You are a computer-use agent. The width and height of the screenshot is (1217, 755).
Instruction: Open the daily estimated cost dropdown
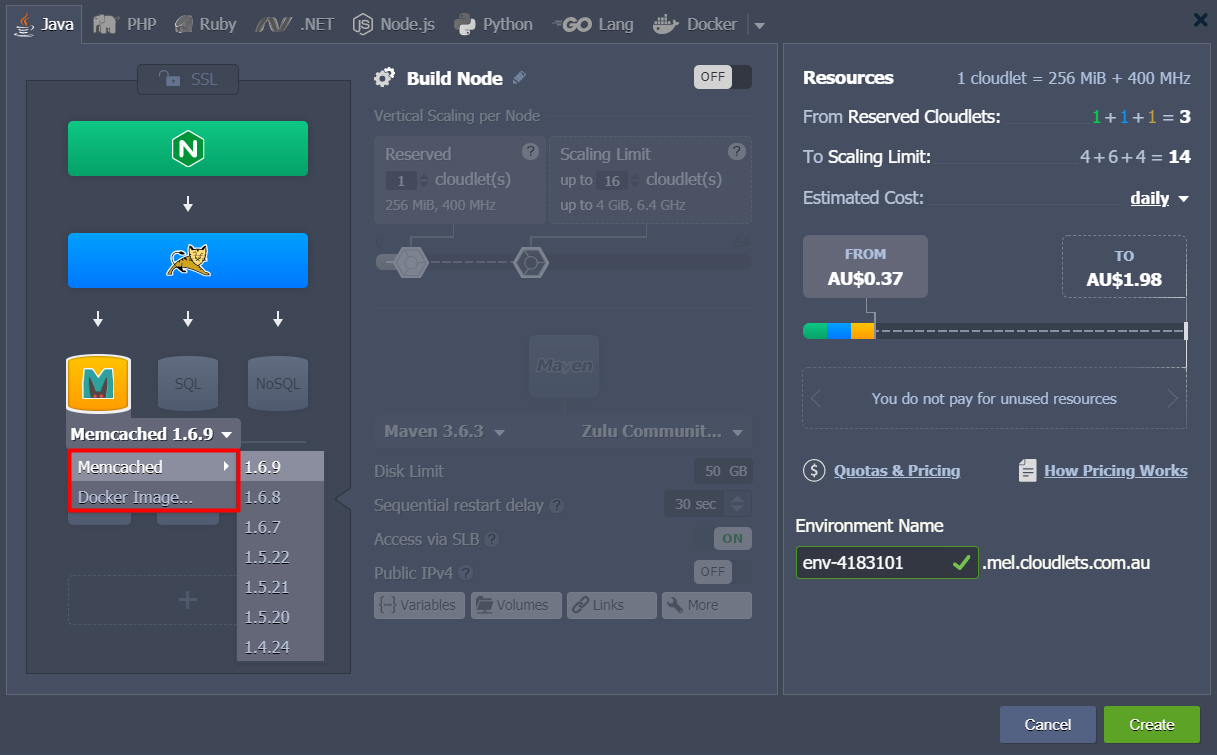(1159, 198)
